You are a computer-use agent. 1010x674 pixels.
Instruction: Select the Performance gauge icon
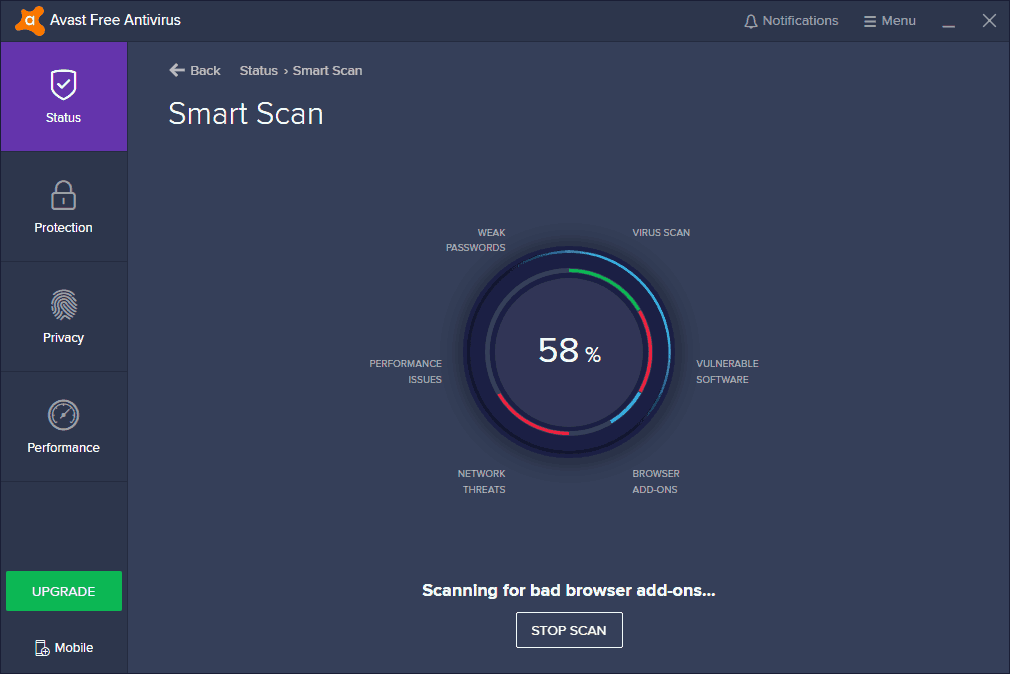[x=63, y=415]
